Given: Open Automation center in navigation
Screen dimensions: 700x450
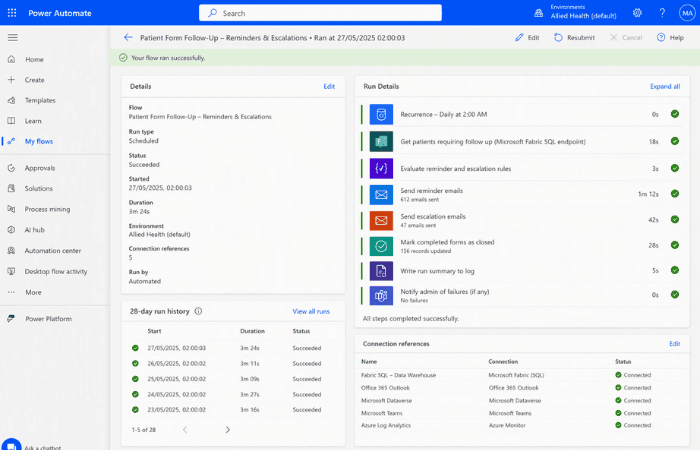Looking at the screenshot, I should pyautogui.click(x=55, y=251).
